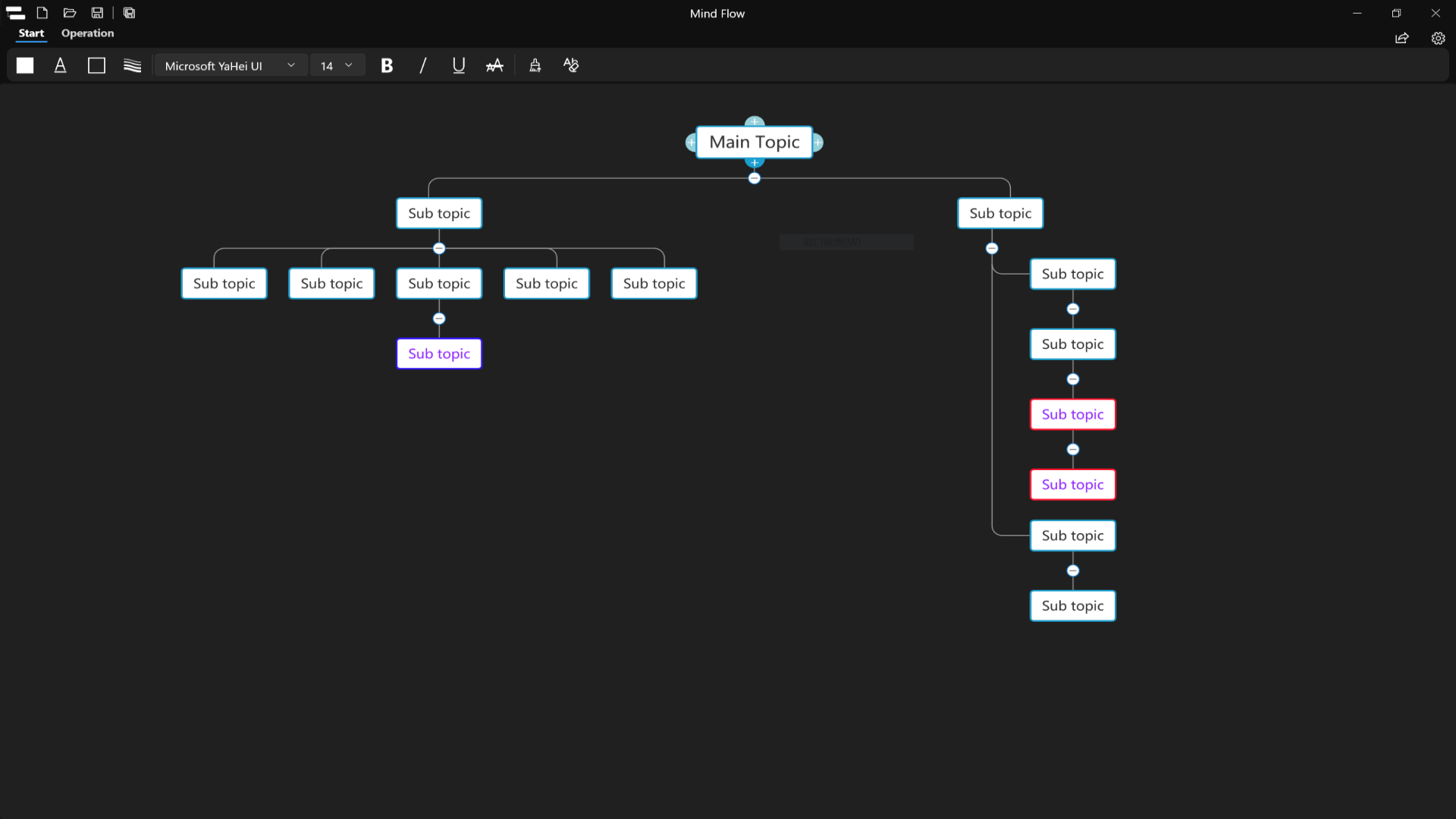
Task: Click the open file folder icon
Action: coord(70,13)
